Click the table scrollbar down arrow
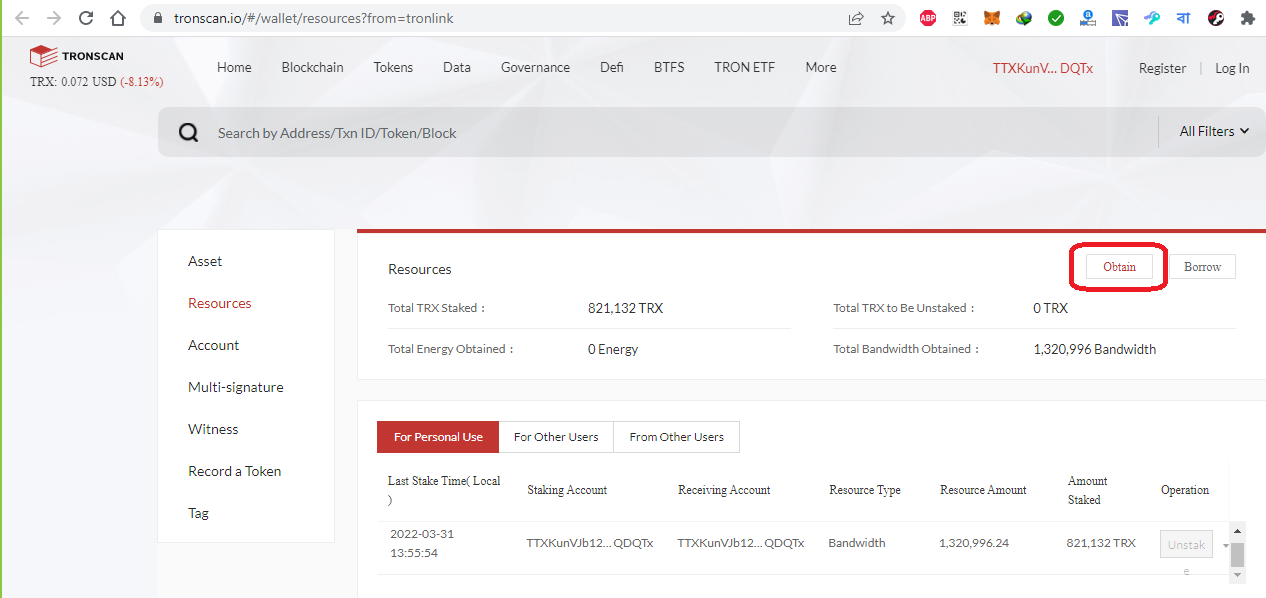The image size is (1266, 598). coord(1237,574)
